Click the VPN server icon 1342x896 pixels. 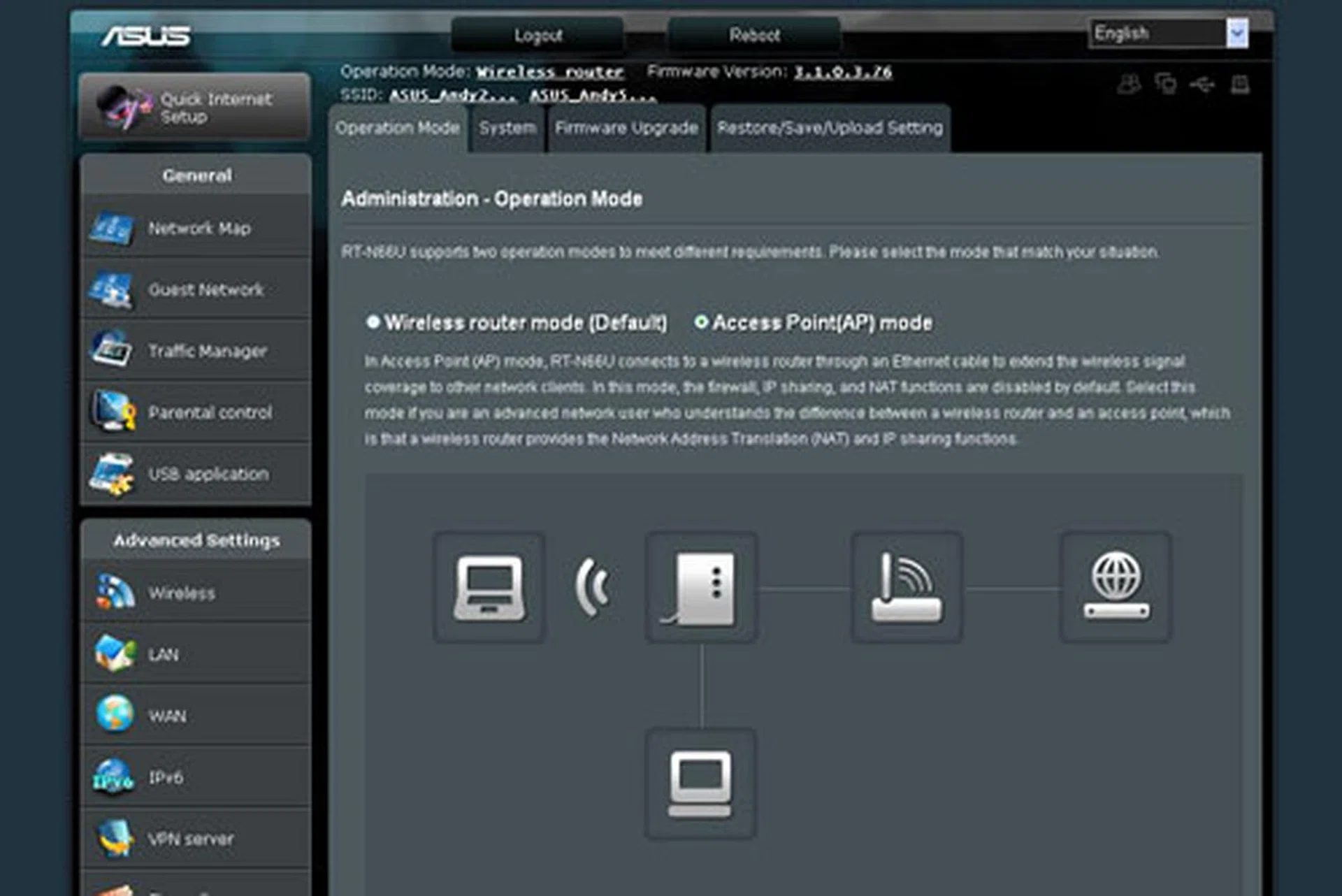[115, 838]
